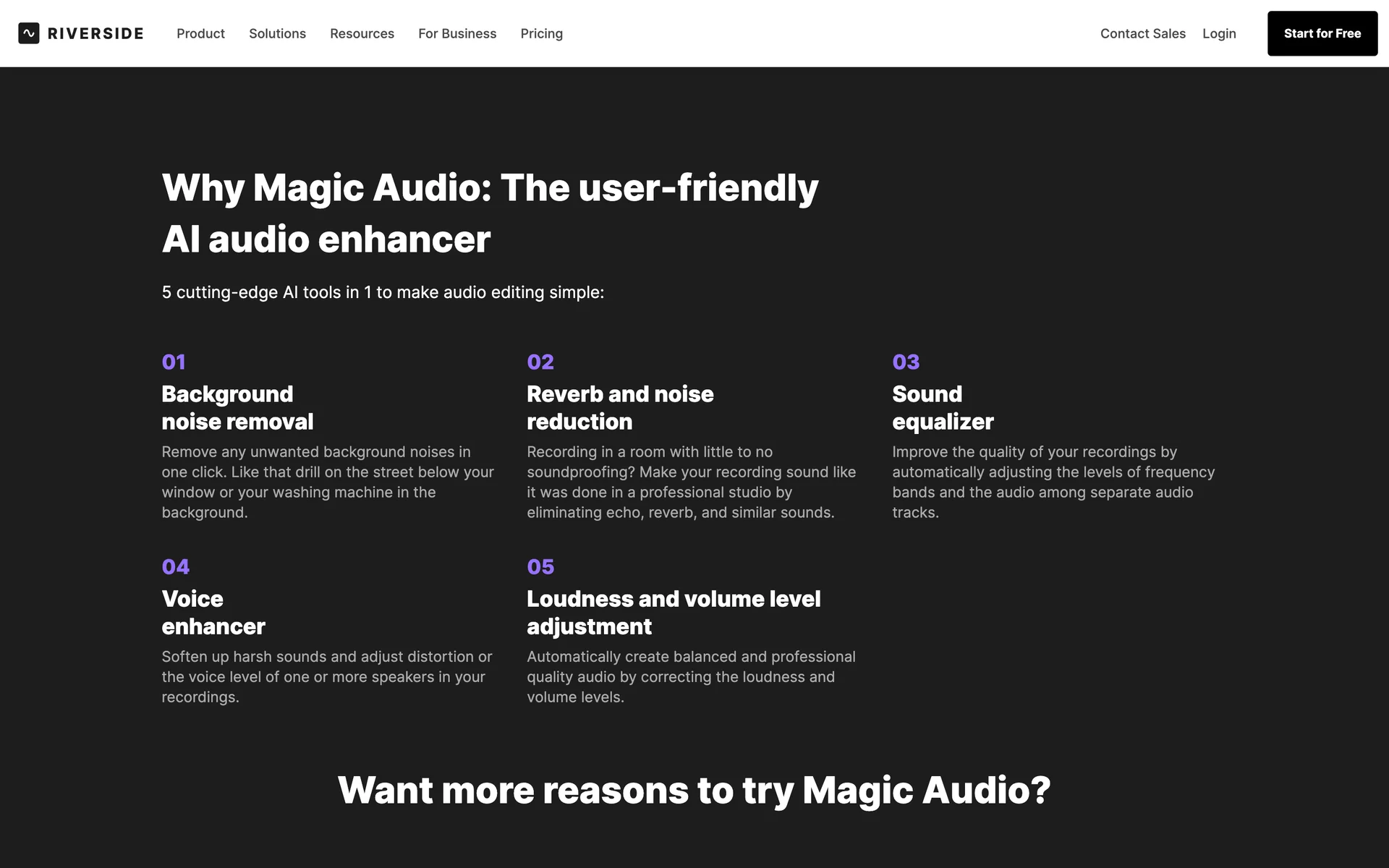Open the Solutions menu
The height and width of the screenshot is (868, 1389).
(x=277, y=33)
